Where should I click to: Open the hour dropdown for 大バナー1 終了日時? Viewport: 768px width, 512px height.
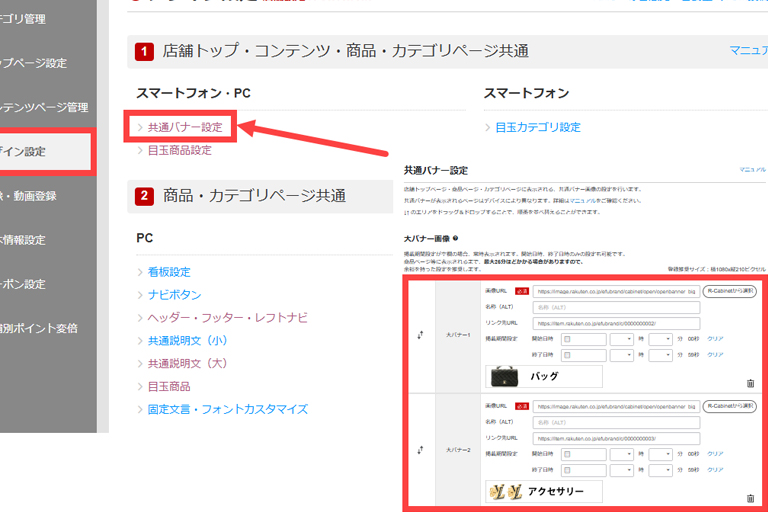(x=622, y=355)
